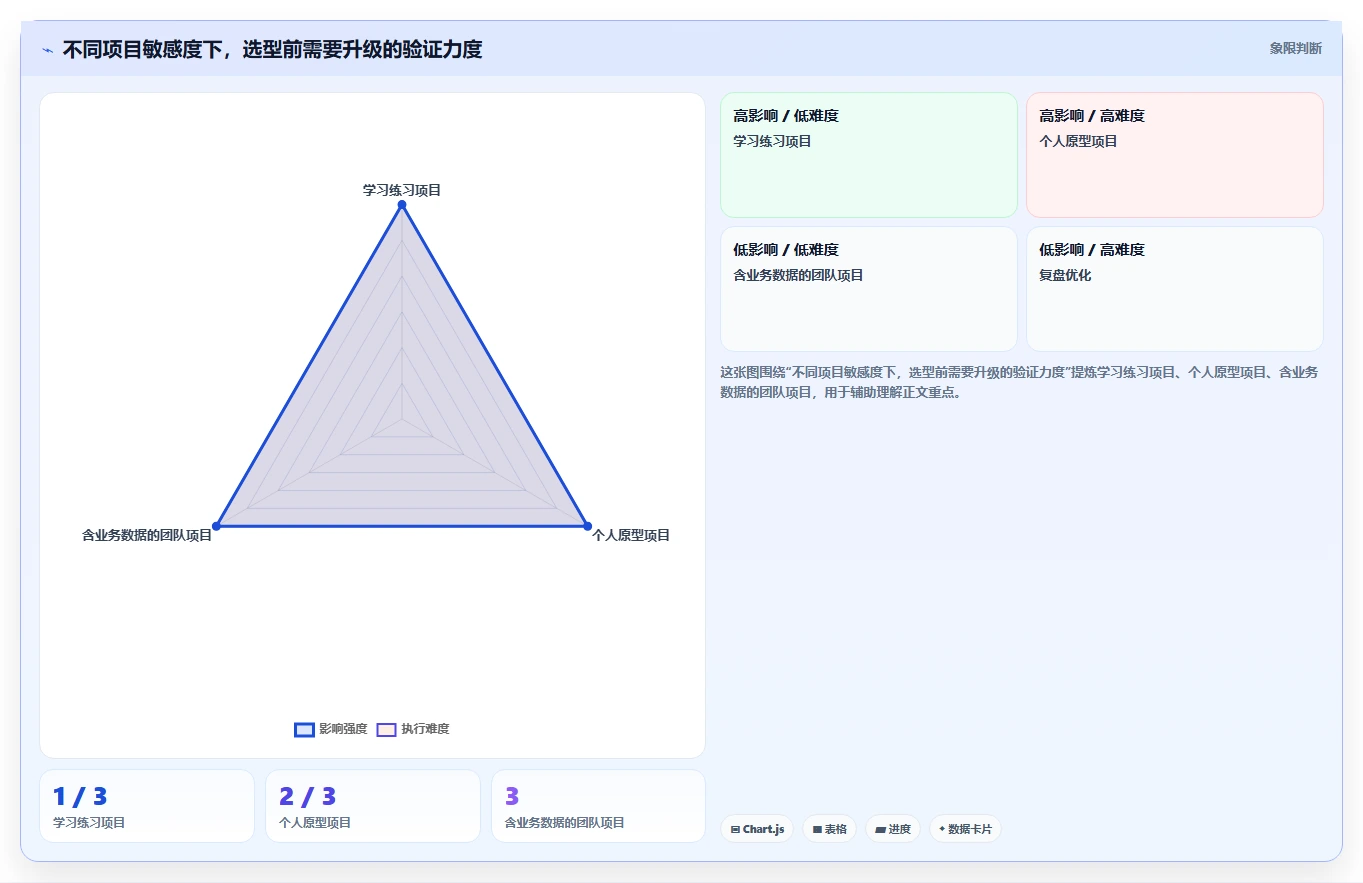Image resolution: width=1363 pixels, height=883 pixels.
Task: Click the 学习练习项目 axis label on radar chart
Action: [x=402, y=190]
